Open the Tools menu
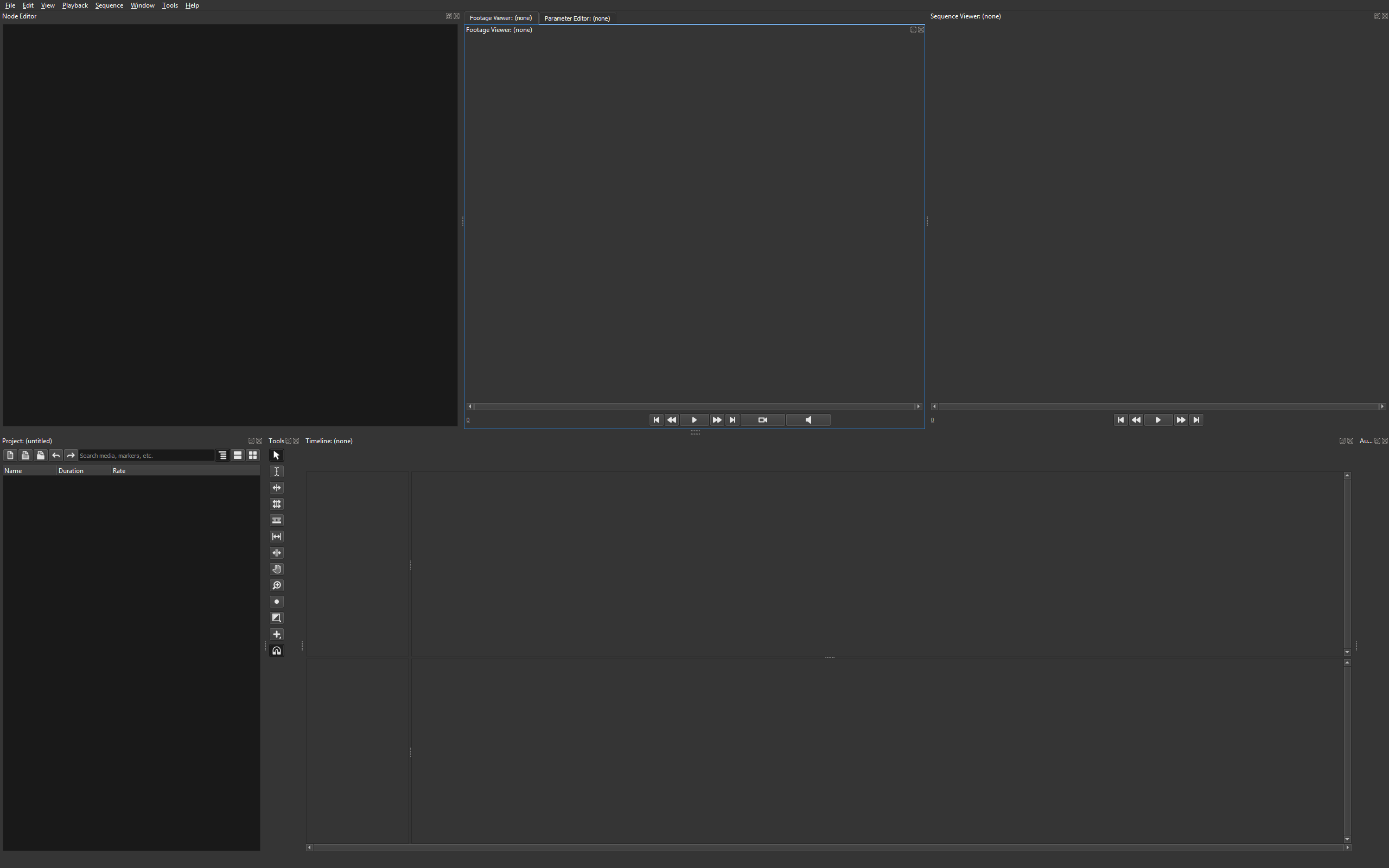Image resolution: width=1389 pixels, height=868 pixels. (x=170, y=5)
